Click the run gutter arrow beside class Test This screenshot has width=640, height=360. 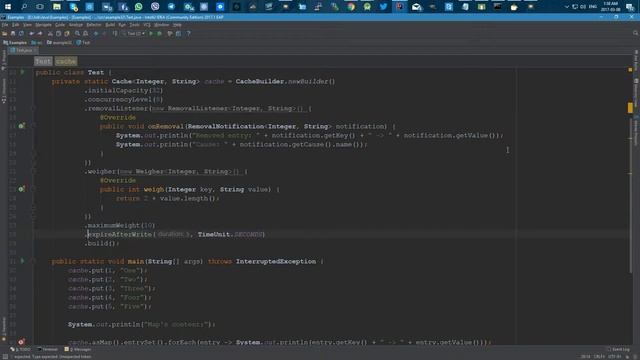pyautogui.click(x=22, y=72)
